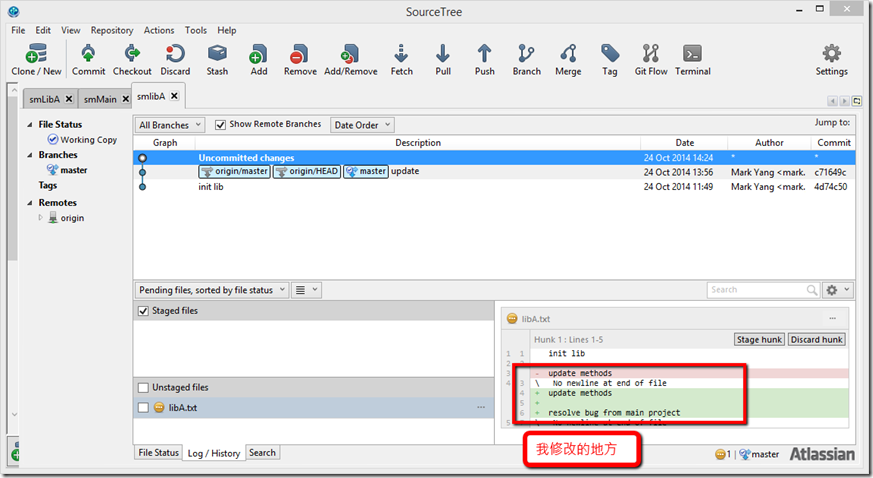Open the Actions menu
Viewport: 873px width, 478px height.
pyautogui.click(x=159, y=30)
